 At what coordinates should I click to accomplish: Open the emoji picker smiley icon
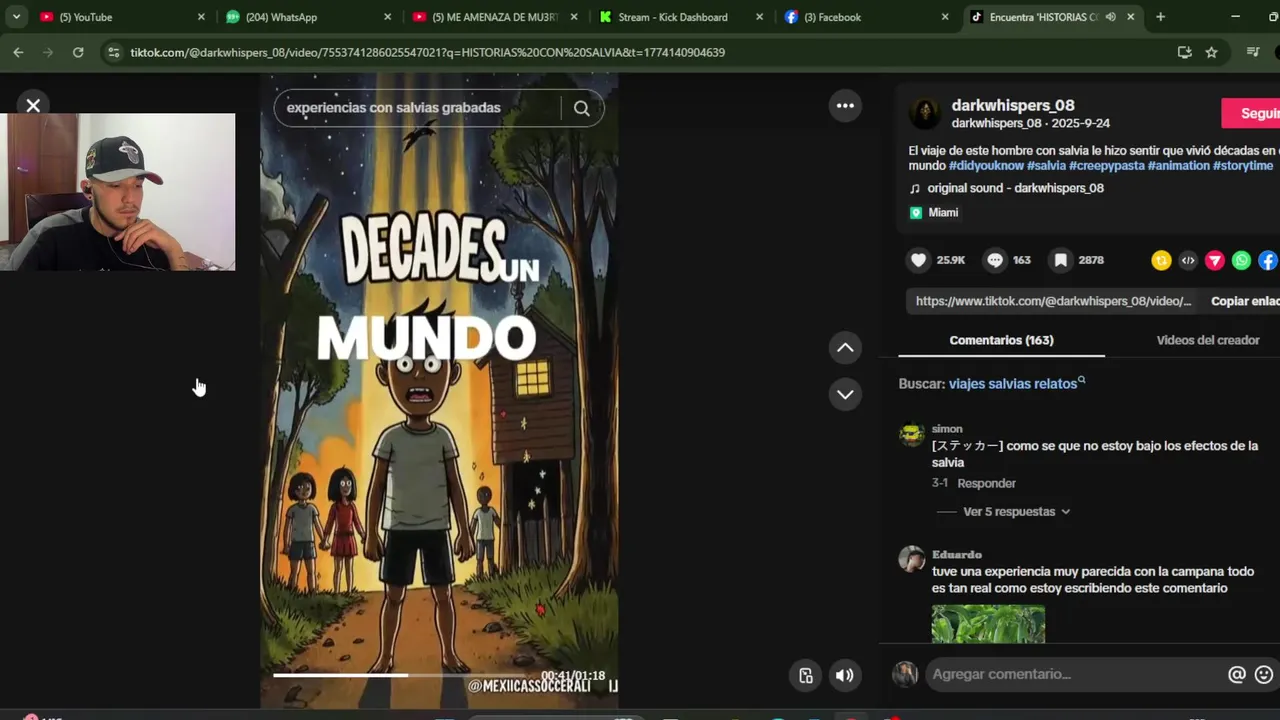[1264, 674]
